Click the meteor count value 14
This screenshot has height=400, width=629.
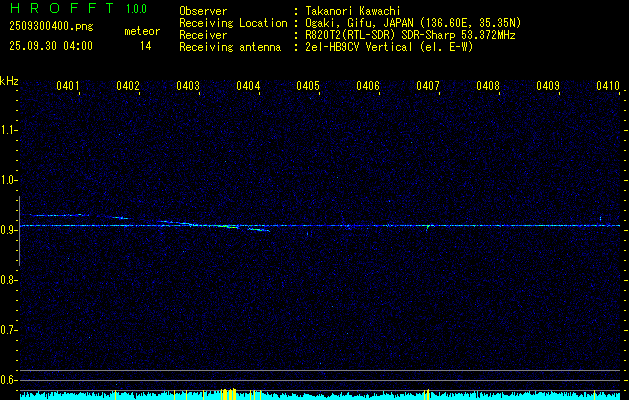[145, 46]
